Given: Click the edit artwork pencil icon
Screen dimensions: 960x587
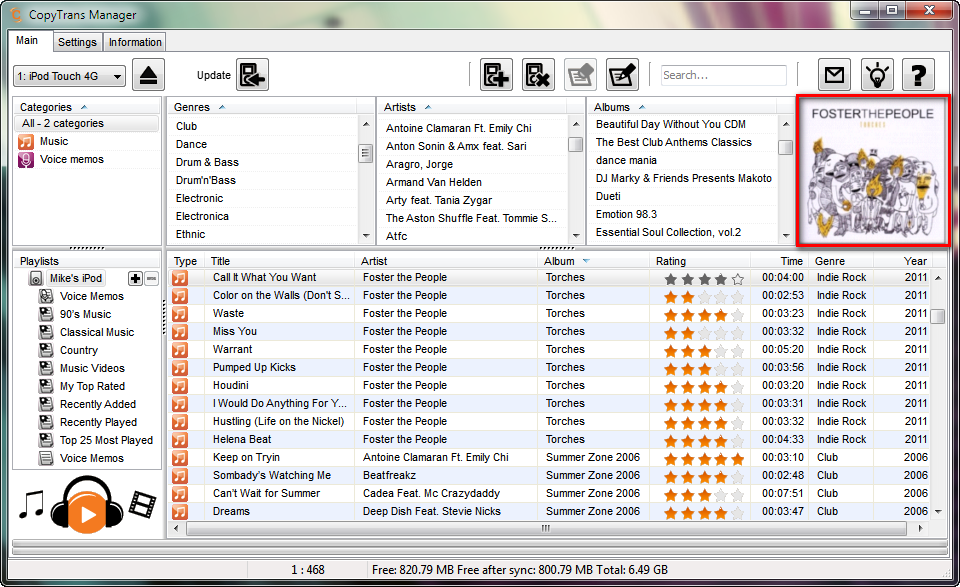Looking at the screenshot, I should (x=622, y=75).
